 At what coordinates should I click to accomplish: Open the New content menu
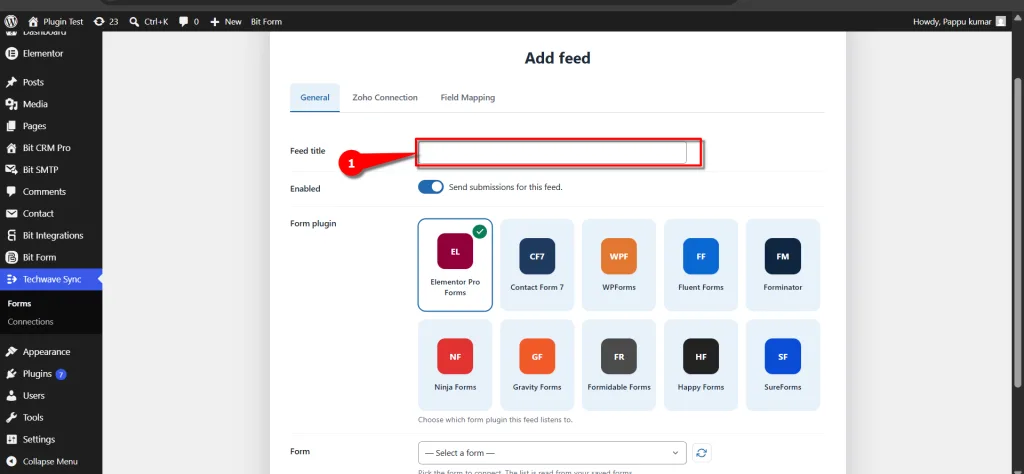[225, 22]
